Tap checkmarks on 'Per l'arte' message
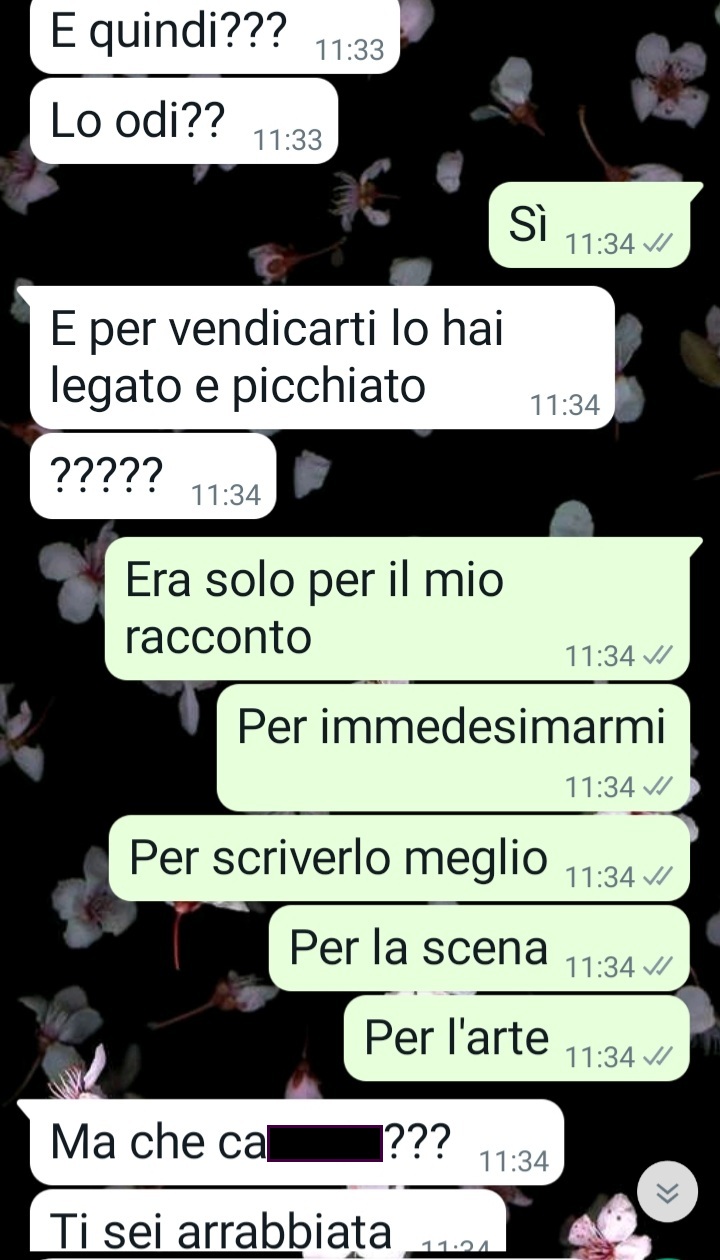720x1260 pixels. pyautogui.click(x=656, y=1056)
